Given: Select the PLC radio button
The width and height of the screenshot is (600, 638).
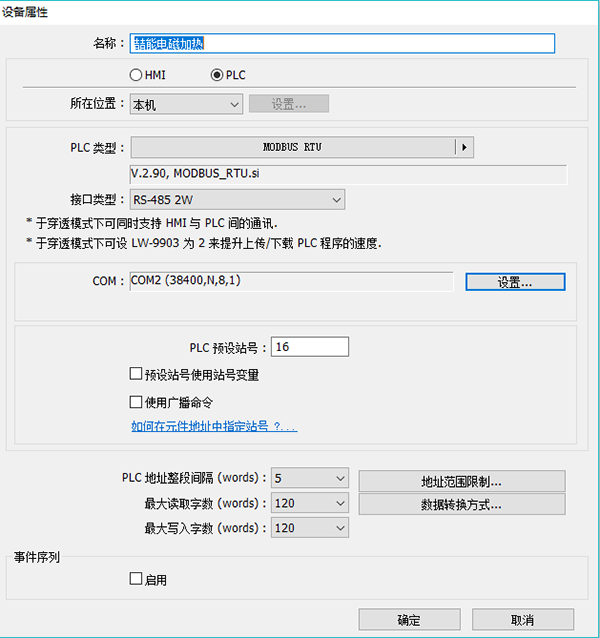Looking at the screenshot, I should [x=217, y=75].
